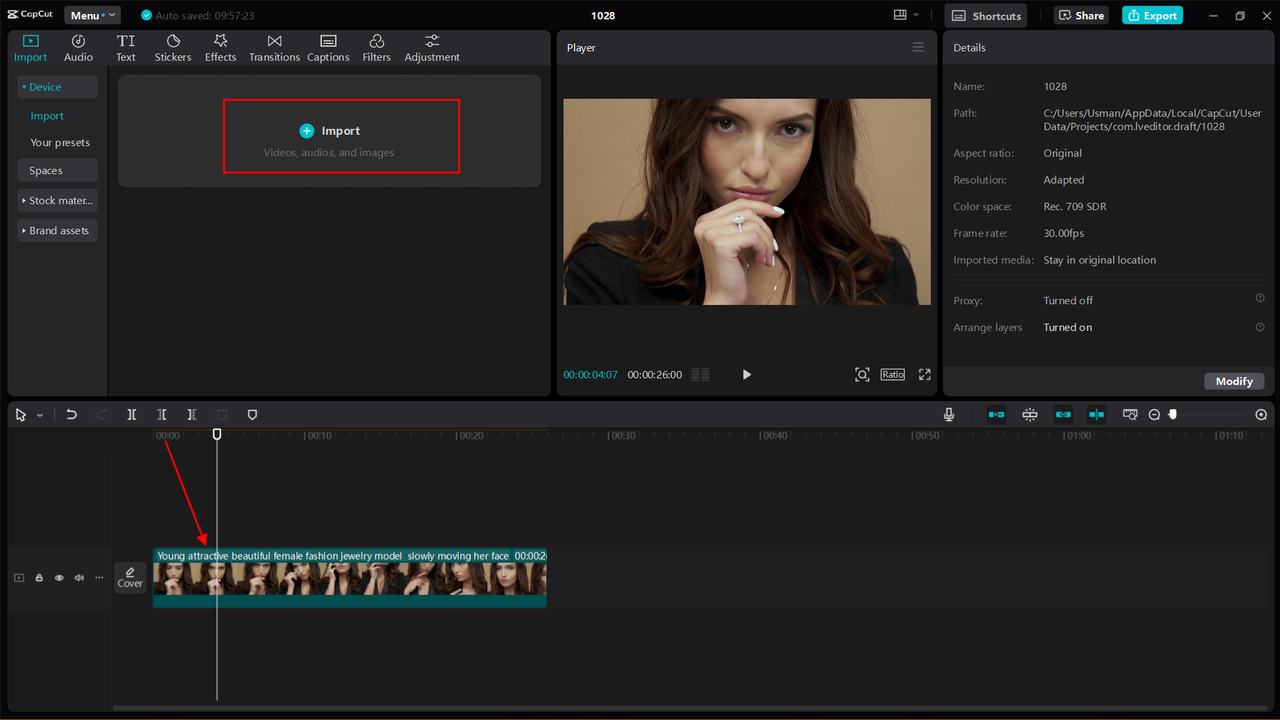Open the Menu dropdown in the title bar
Image resolution: width=1280 pixels, height=720 pixels.
pyautogui.click(x=92, y=15)
